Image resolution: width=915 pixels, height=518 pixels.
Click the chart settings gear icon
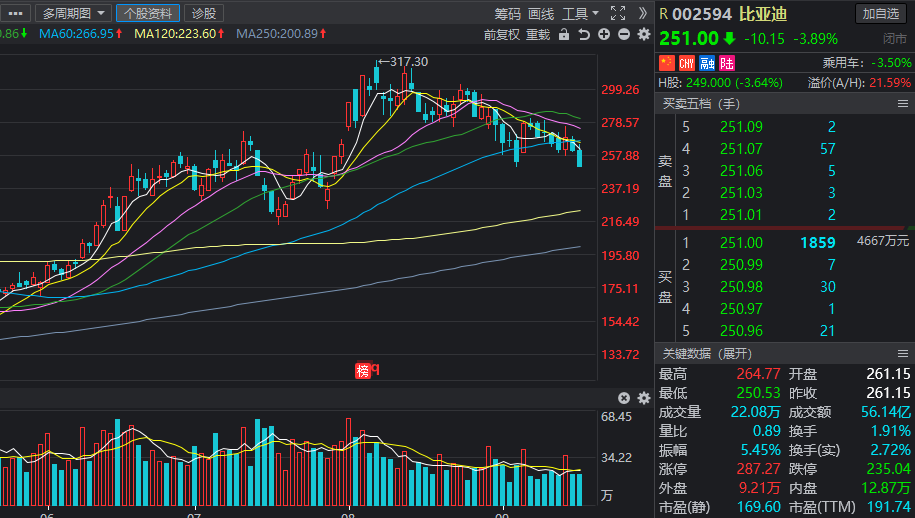(643, 34)
